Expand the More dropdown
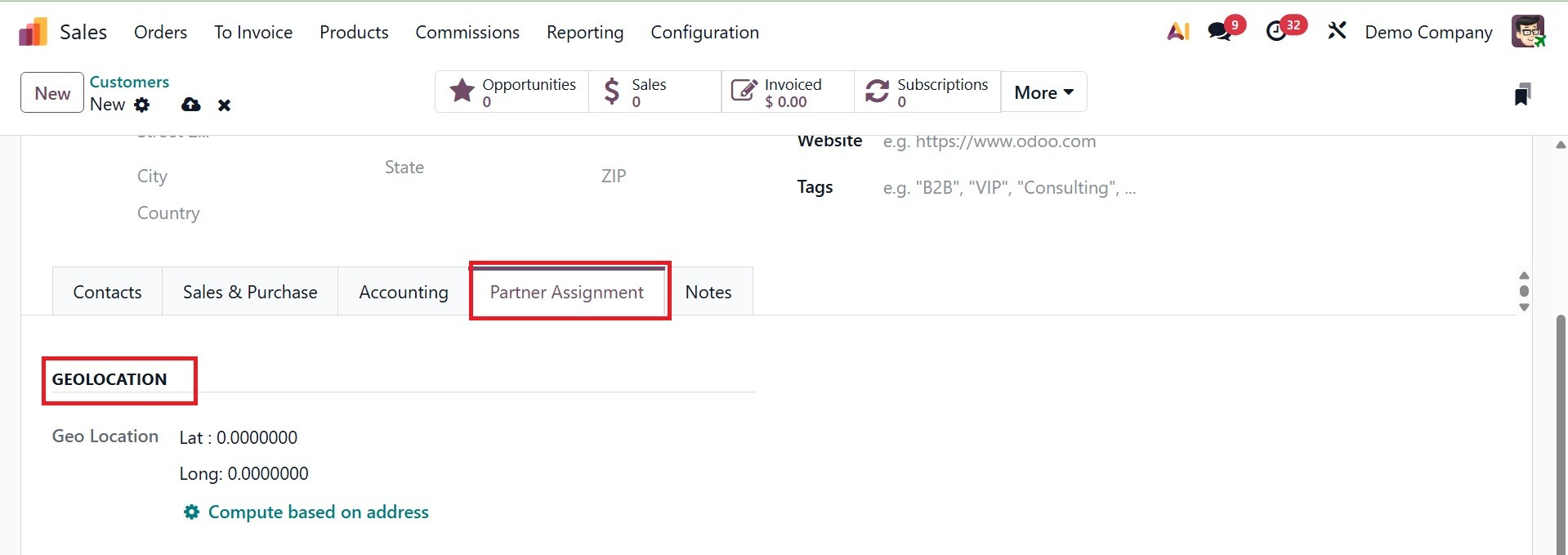This screenshot has height=555, width=1568. click(x=1043, y=92)
